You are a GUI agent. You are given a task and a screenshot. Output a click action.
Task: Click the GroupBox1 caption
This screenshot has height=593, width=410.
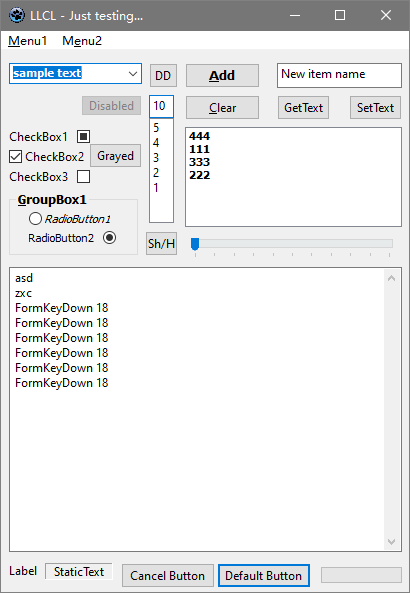[52, 200]
